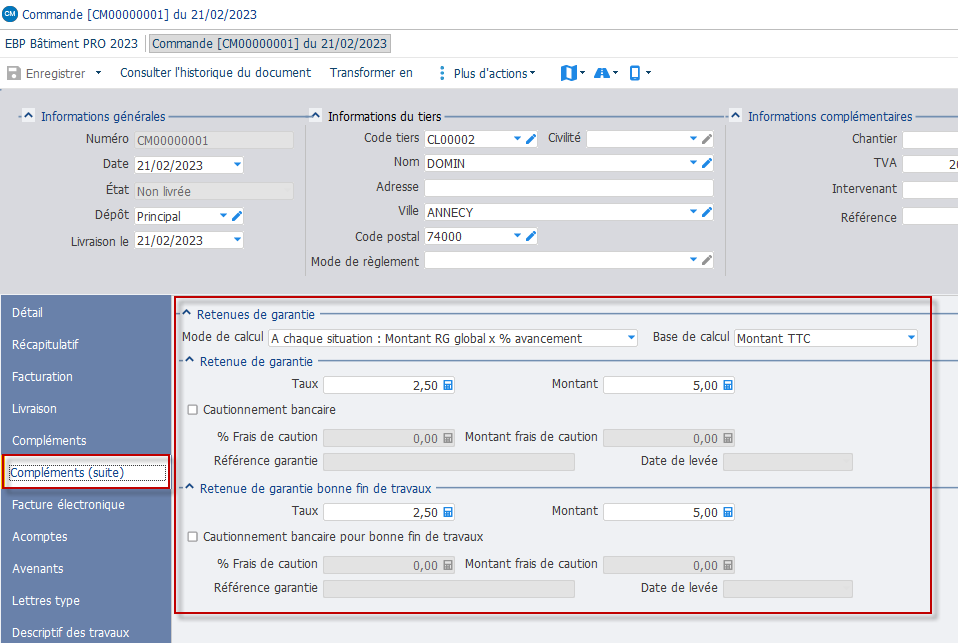Click the pencil icon for Mode de règlement
958x643 pixels.
(x=707, y=260)
